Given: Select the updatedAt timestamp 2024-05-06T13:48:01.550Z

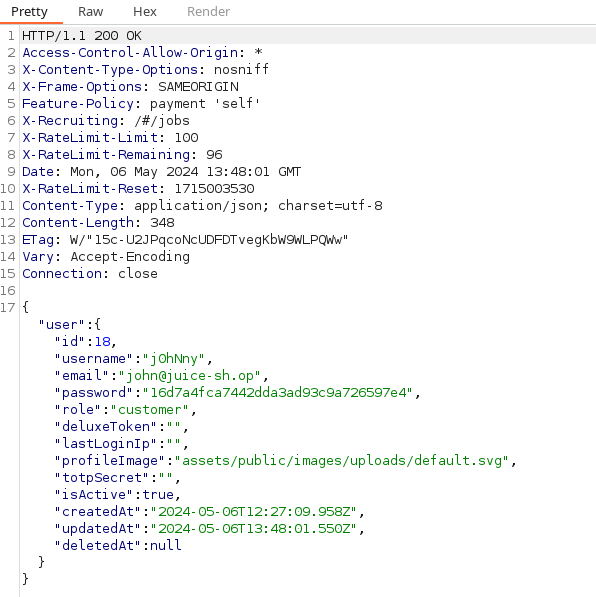Looking at the screenshot, I should (254, 529).
